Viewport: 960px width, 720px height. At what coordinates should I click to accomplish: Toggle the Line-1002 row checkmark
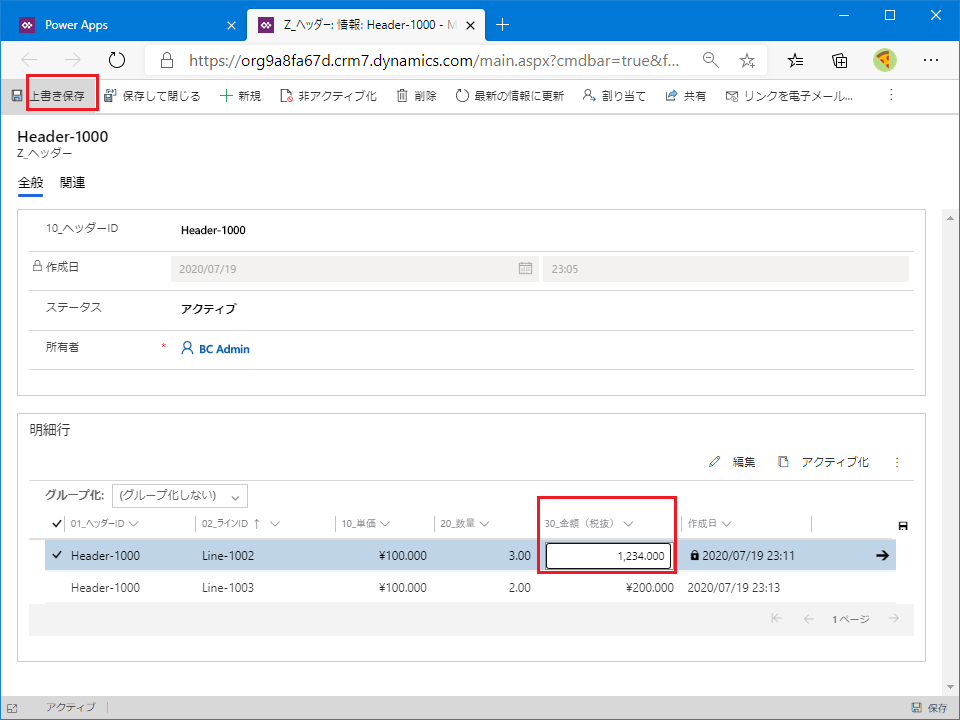(57, 555)
